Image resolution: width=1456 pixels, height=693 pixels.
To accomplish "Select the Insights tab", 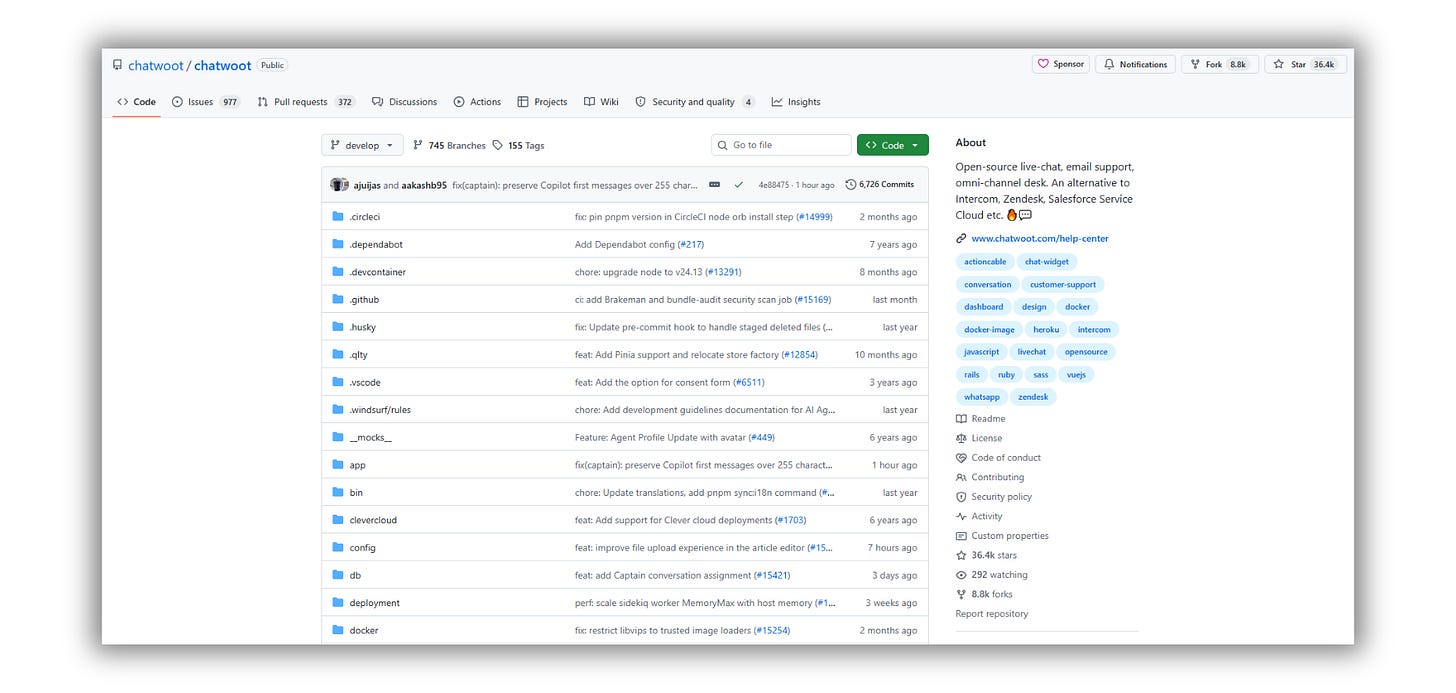I will [x=796, y=102].
